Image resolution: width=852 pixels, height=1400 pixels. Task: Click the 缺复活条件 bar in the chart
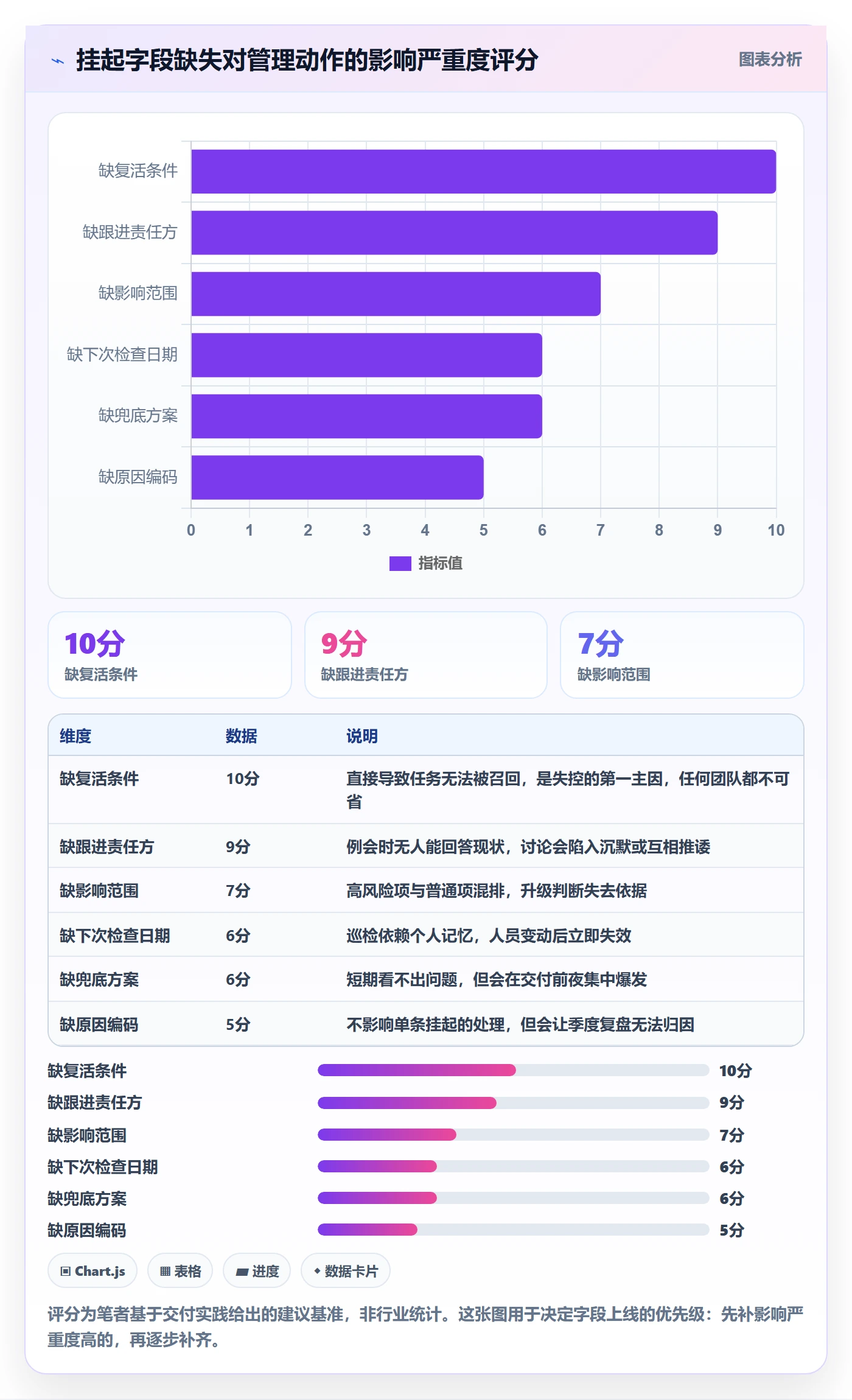pyautogui.click(x=483, y=172)
